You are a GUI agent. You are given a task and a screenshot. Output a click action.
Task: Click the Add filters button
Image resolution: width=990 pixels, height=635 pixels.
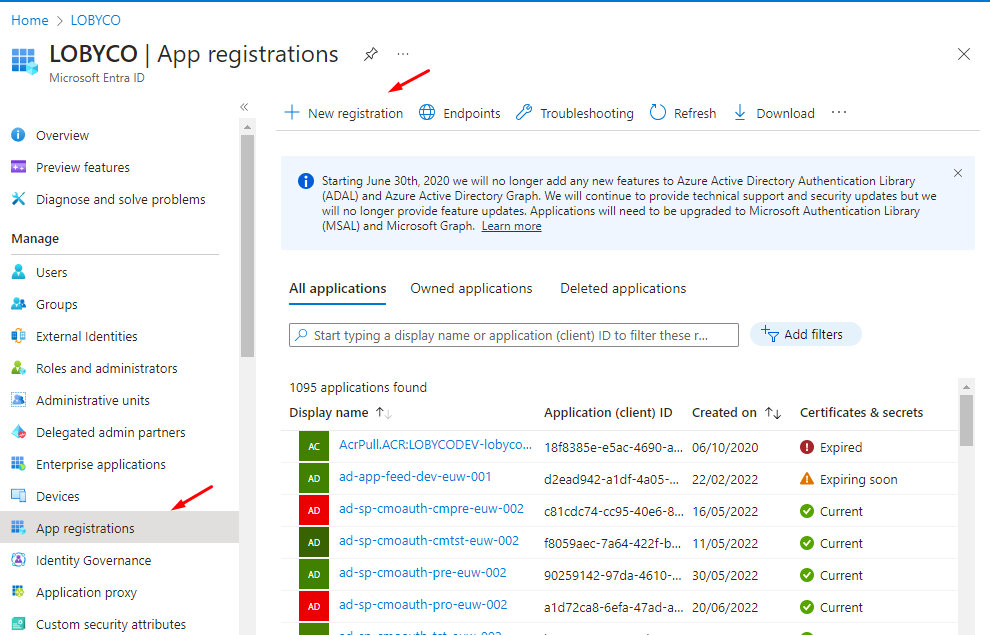[x=806, y=334]
